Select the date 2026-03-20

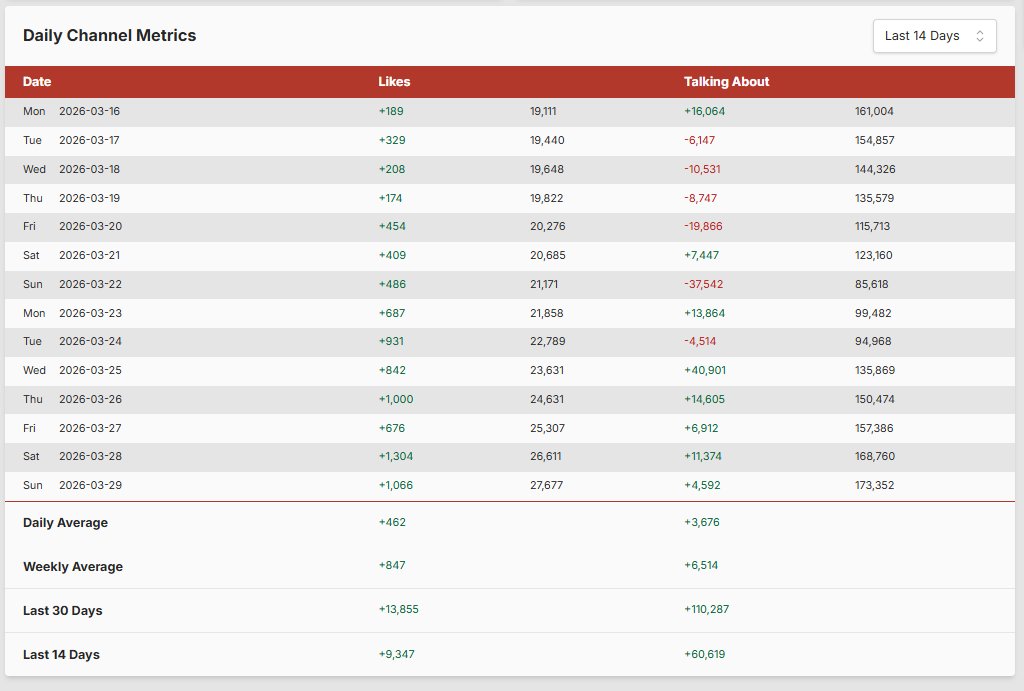coord(90,226)
